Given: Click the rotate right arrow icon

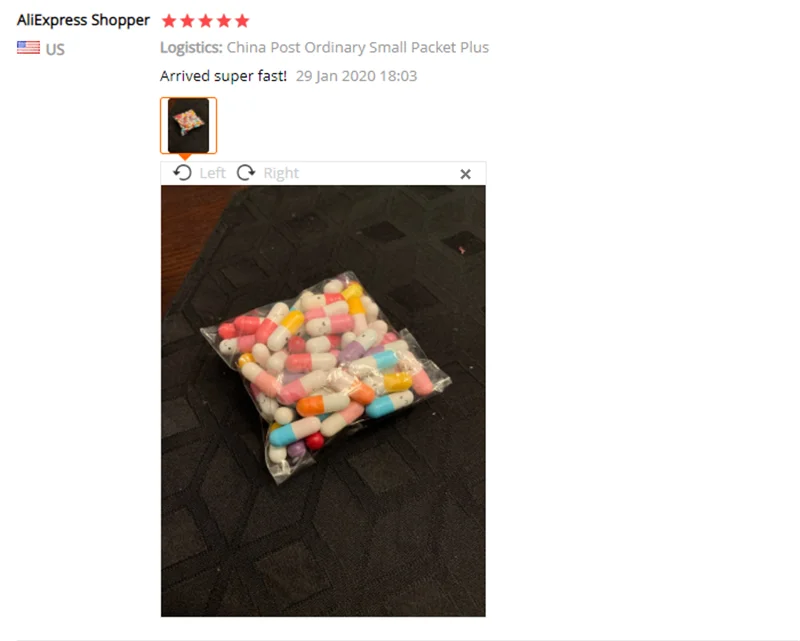Looking at the screenshot, I should 246,173.
